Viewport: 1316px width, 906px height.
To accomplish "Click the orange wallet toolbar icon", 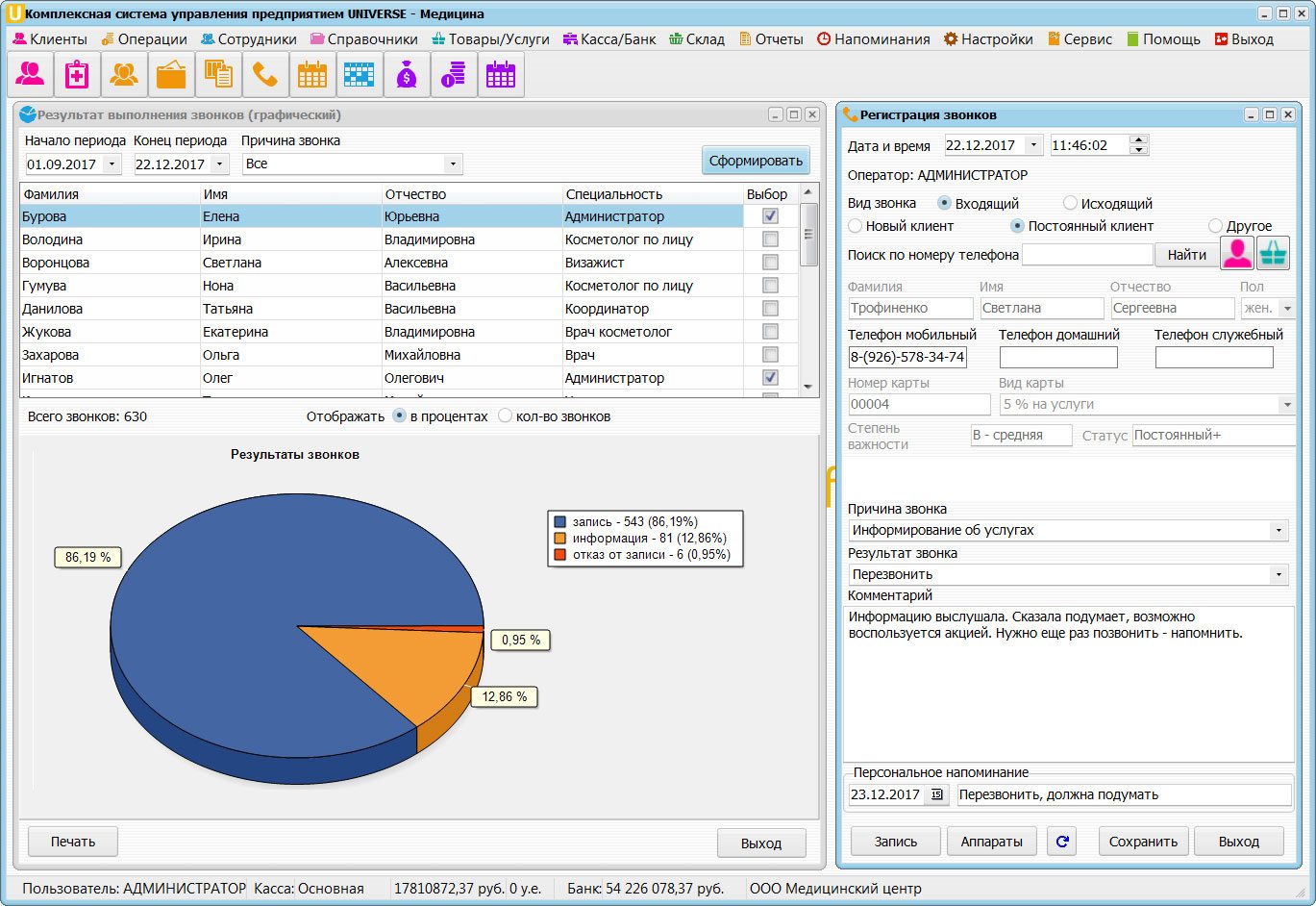I will [x=171, y=74].
